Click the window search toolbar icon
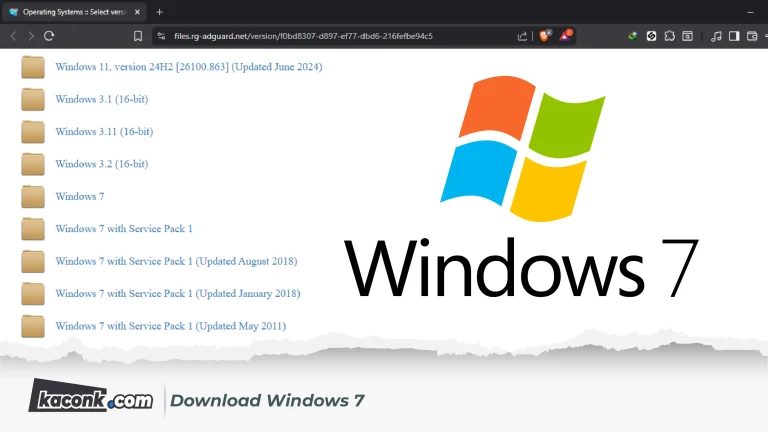This screenshot has width=768, height=432. (x=688, y=36)
